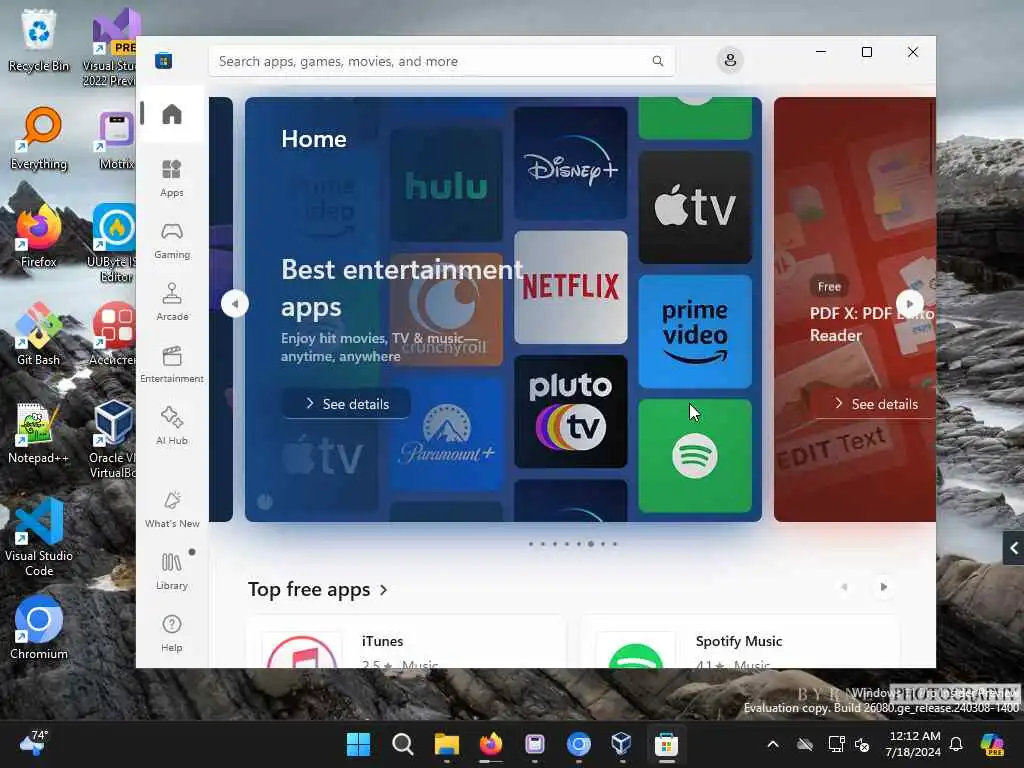
Task: Open the Spotify Music app card
Action: point(741,642)
